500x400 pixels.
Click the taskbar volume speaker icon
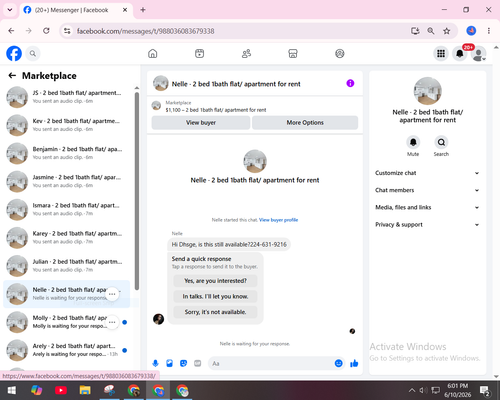tap(423, 390)
